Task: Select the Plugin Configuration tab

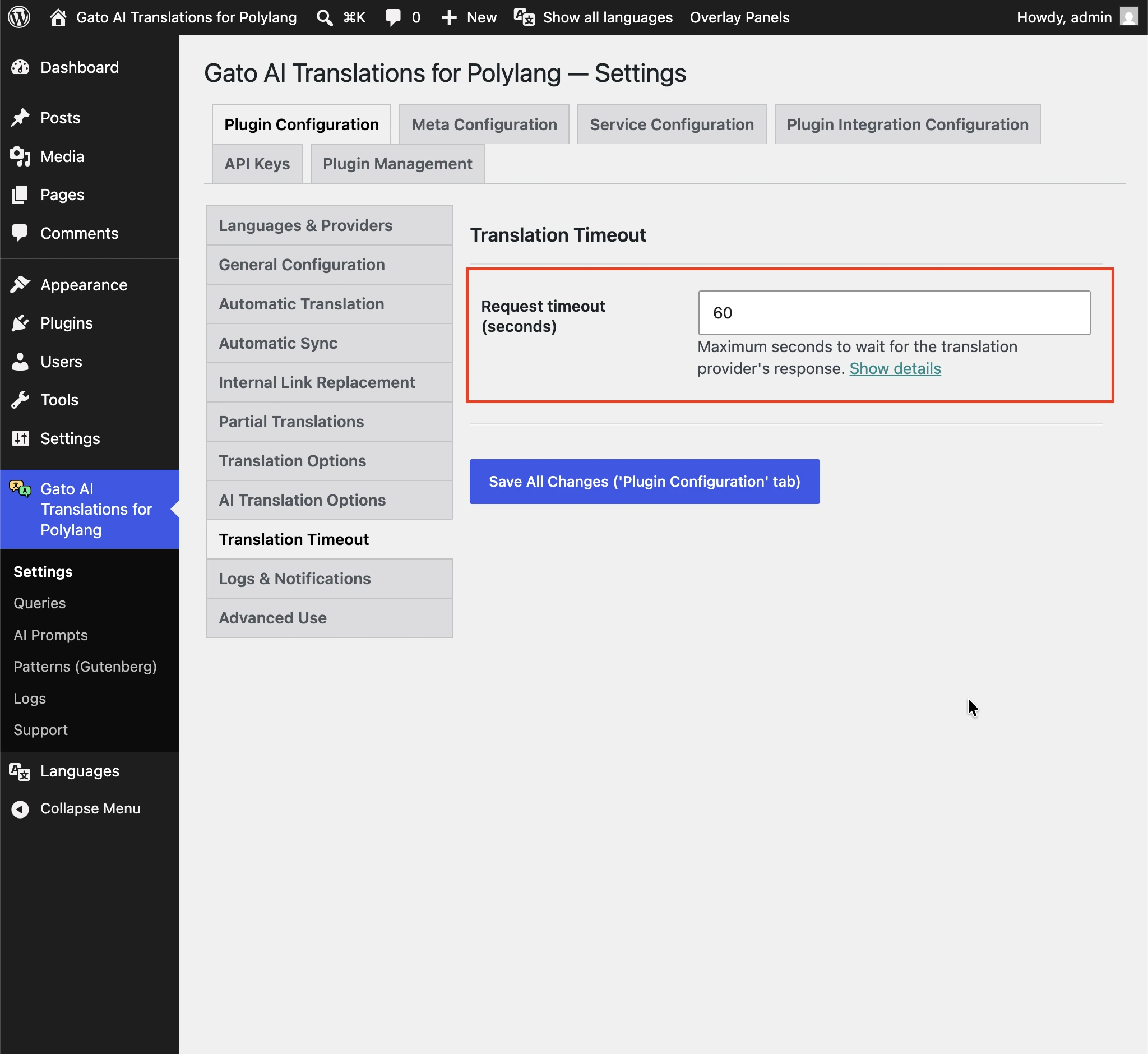Action: (x=301, y=124)
